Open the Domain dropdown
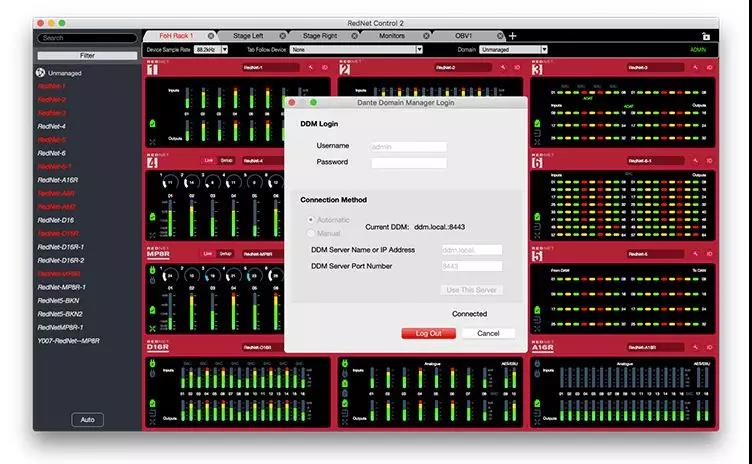 coord(513,49)
